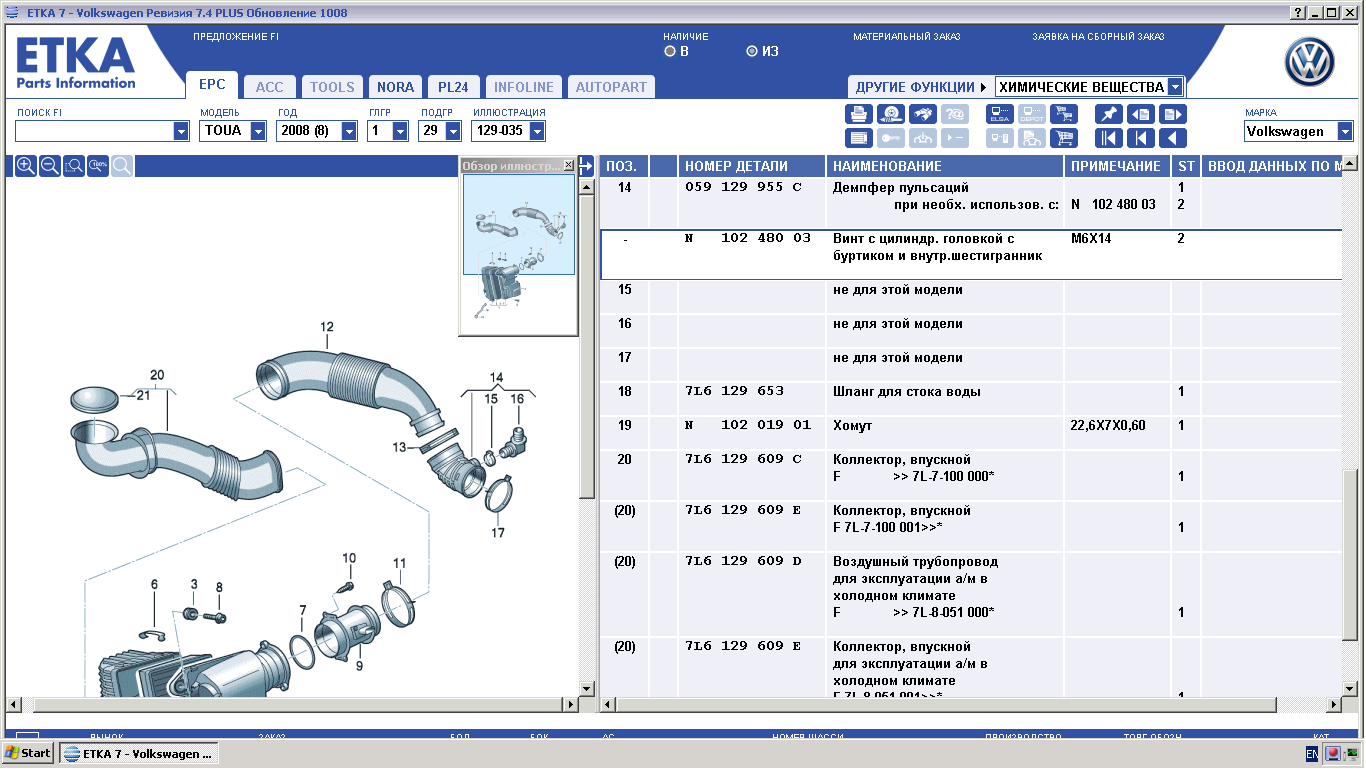Viewport: 1366px width, 769px height.
Task: Zoom out of the parts illustration
Action: click(x=49, y=166)
